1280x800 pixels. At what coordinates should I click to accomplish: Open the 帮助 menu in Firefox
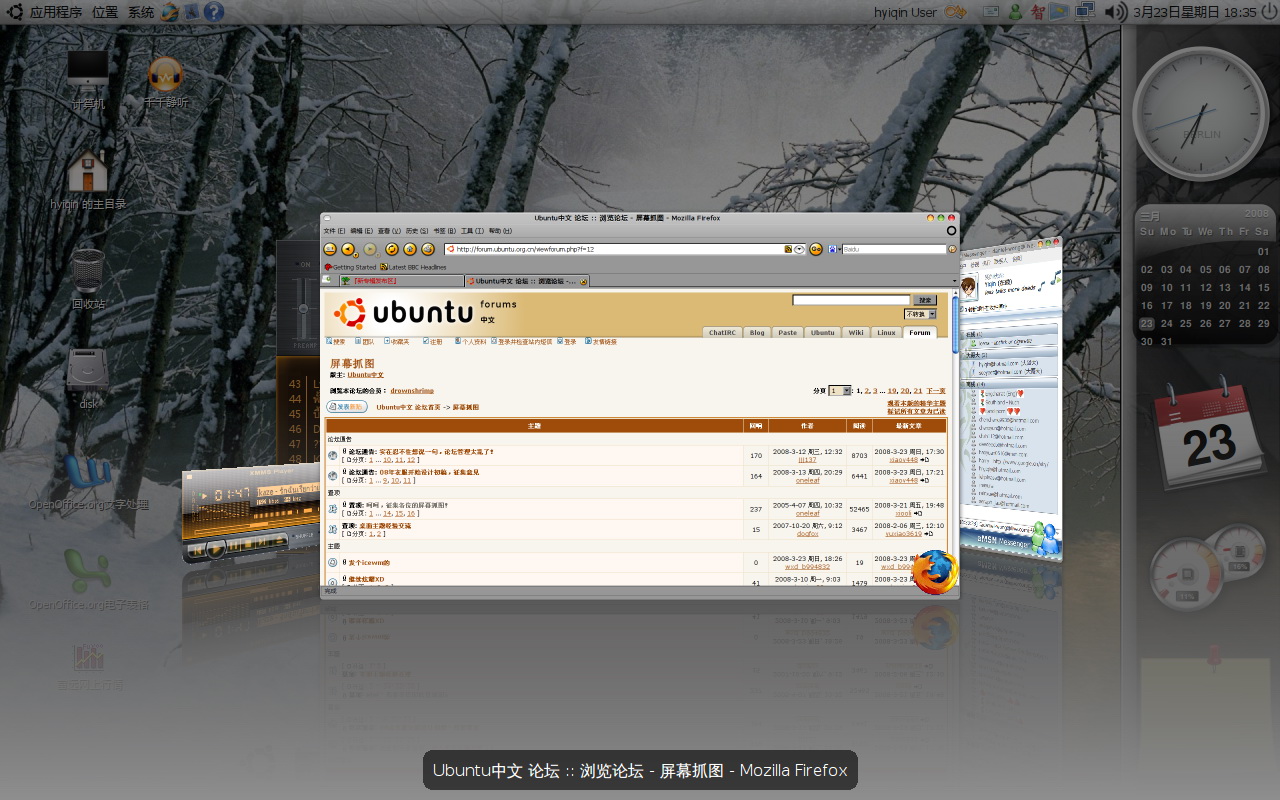pyautogui.click(x=500, y=231)
